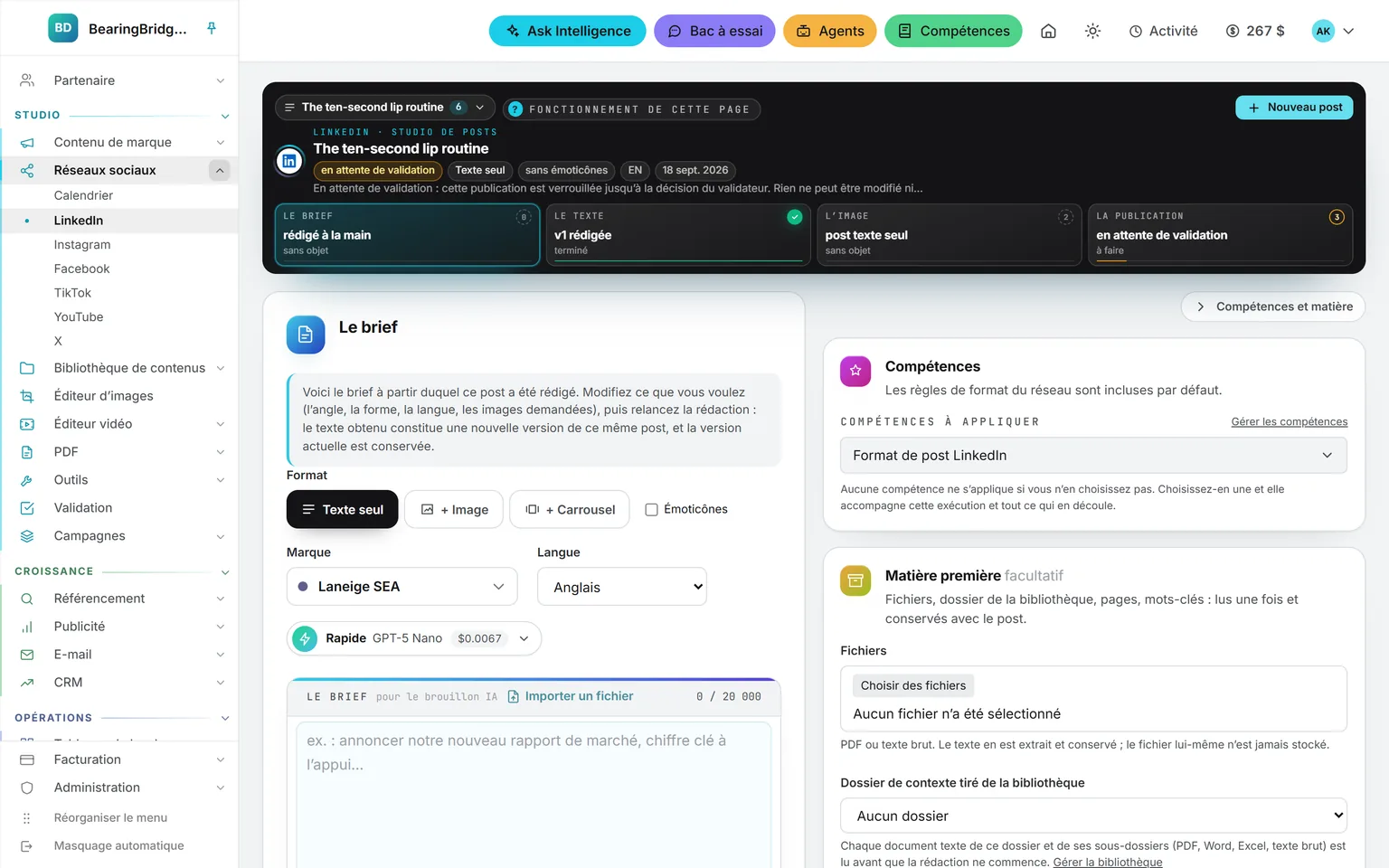
Task: Open the Langue Anglais dropdown
Action: (x=622, y=587)
